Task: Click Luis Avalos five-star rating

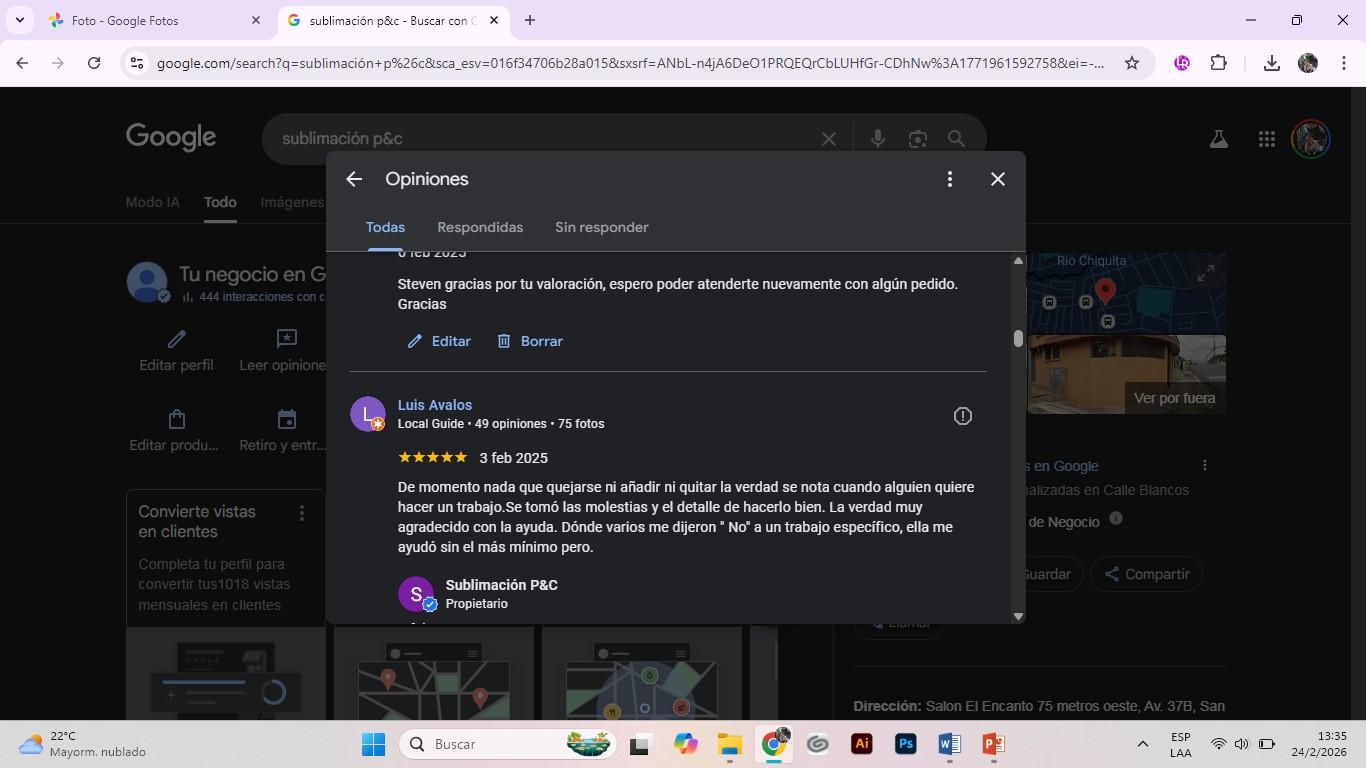Action: click(433, 457)
